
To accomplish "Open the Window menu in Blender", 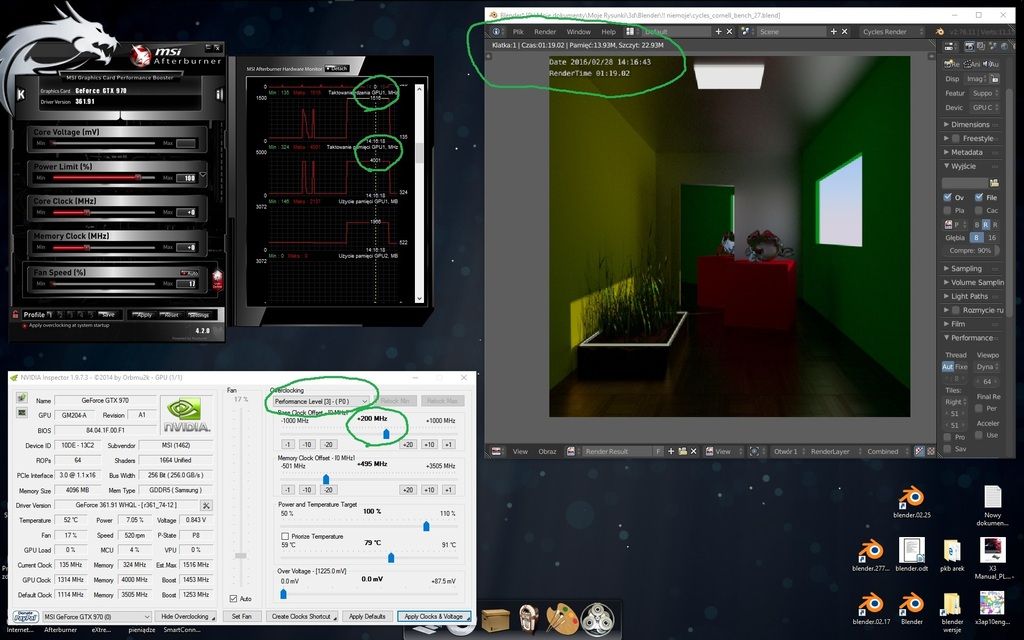I will (x=578, y=31).
